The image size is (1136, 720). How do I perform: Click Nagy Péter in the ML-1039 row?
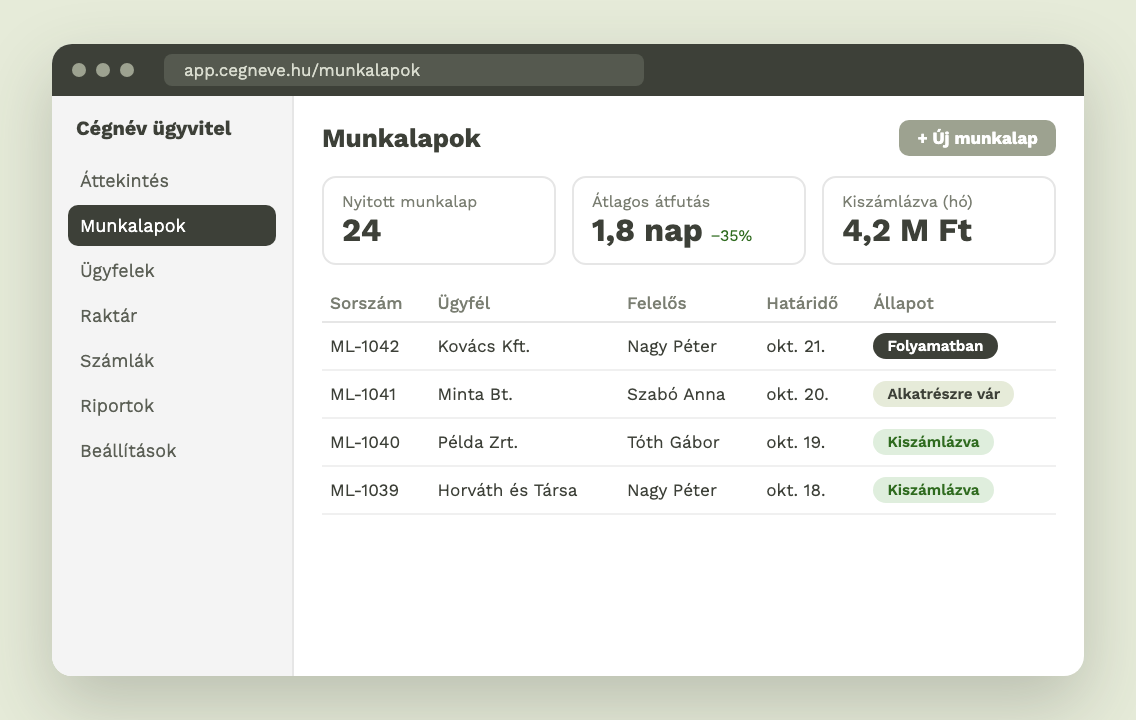pos(672,490)
